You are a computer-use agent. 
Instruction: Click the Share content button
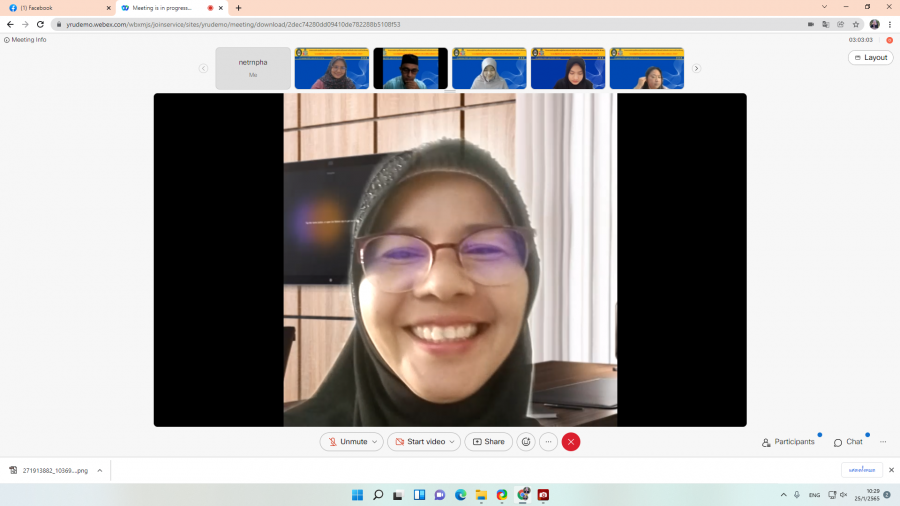488,442
